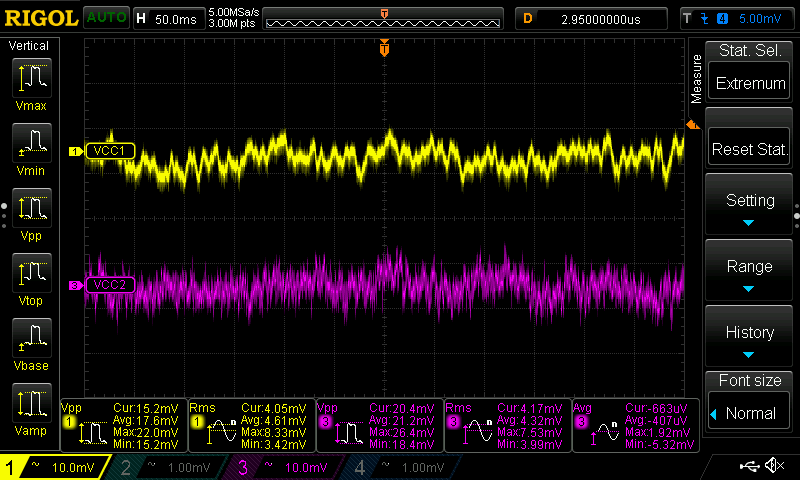Select the Vmin measurement icon
The height and width of the screenshot is (480, 800).
[32, 143]
